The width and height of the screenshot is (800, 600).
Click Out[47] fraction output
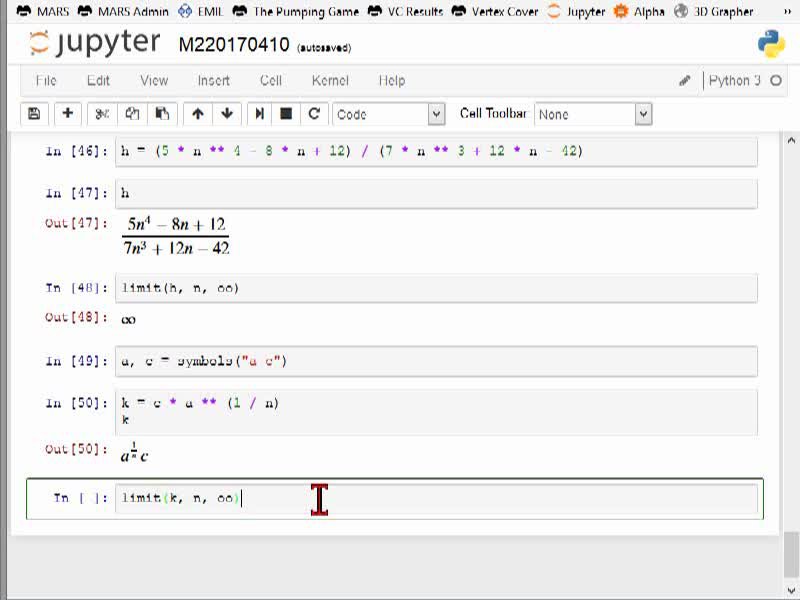[x=176, y=236]
